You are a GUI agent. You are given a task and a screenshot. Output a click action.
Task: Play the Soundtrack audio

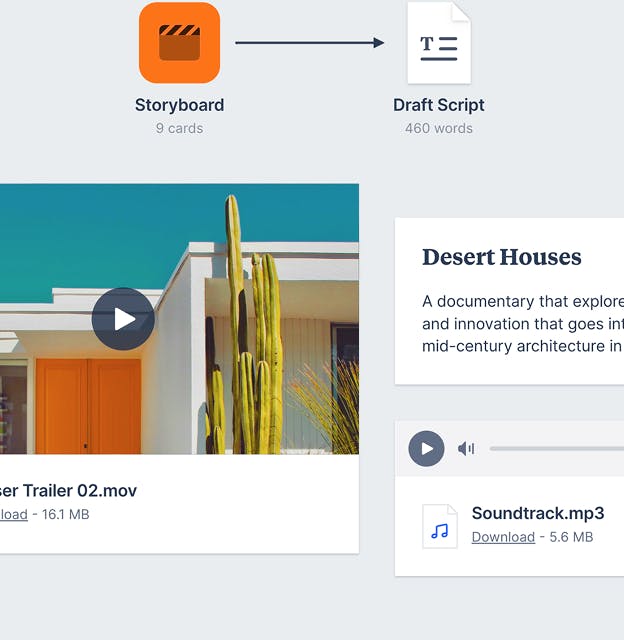[x=426, y=449]
